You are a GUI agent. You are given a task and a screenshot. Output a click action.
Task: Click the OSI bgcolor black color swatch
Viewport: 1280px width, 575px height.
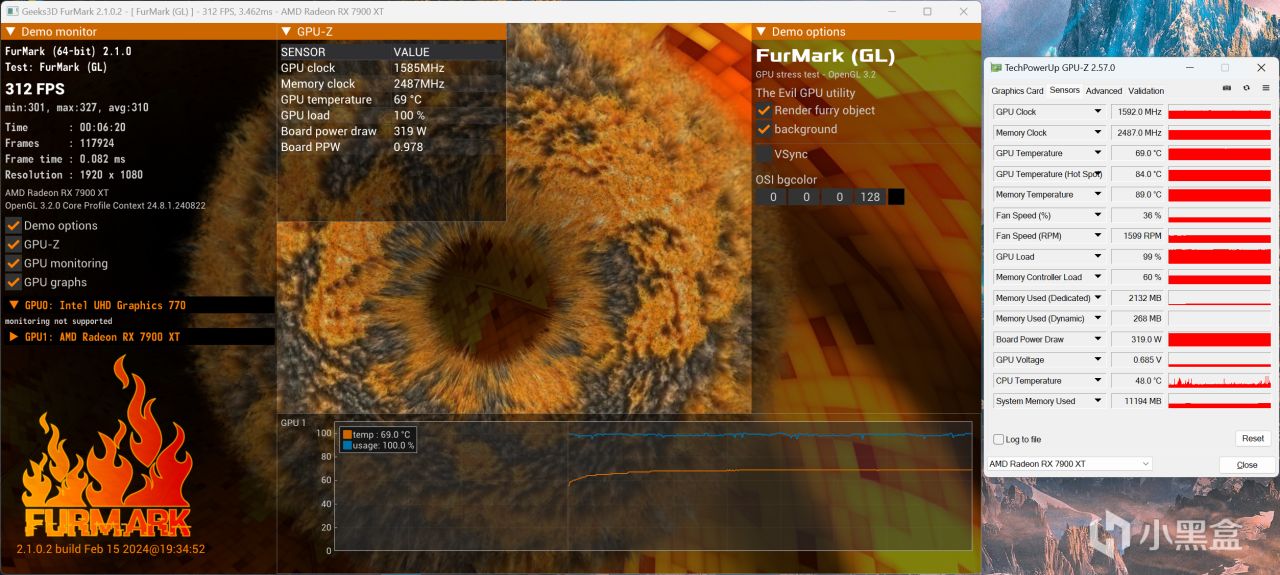[896, 197]
